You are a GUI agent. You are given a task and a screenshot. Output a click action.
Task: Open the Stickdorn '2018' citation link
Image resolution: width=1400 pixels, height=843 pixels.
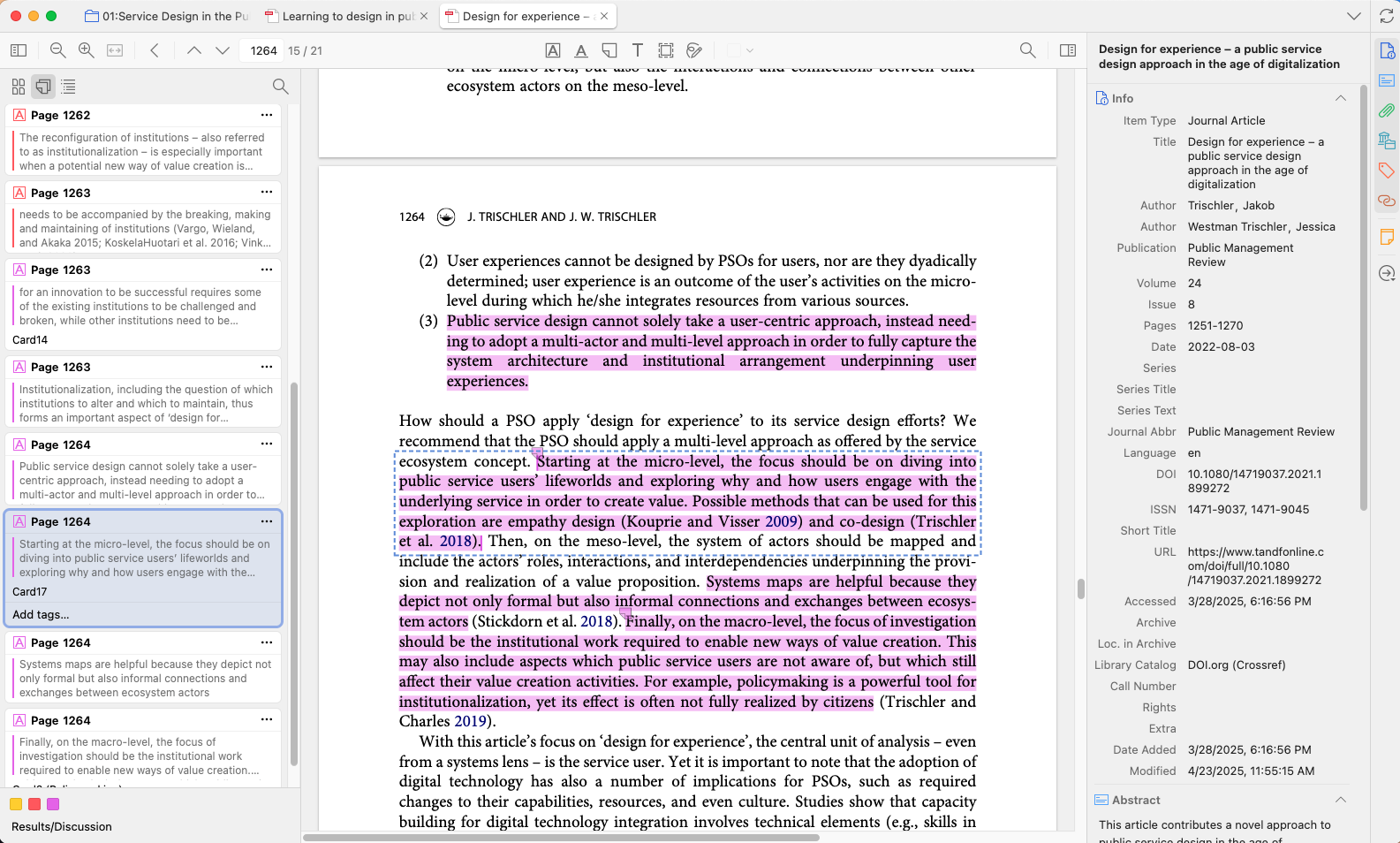(x=596, y=622)
